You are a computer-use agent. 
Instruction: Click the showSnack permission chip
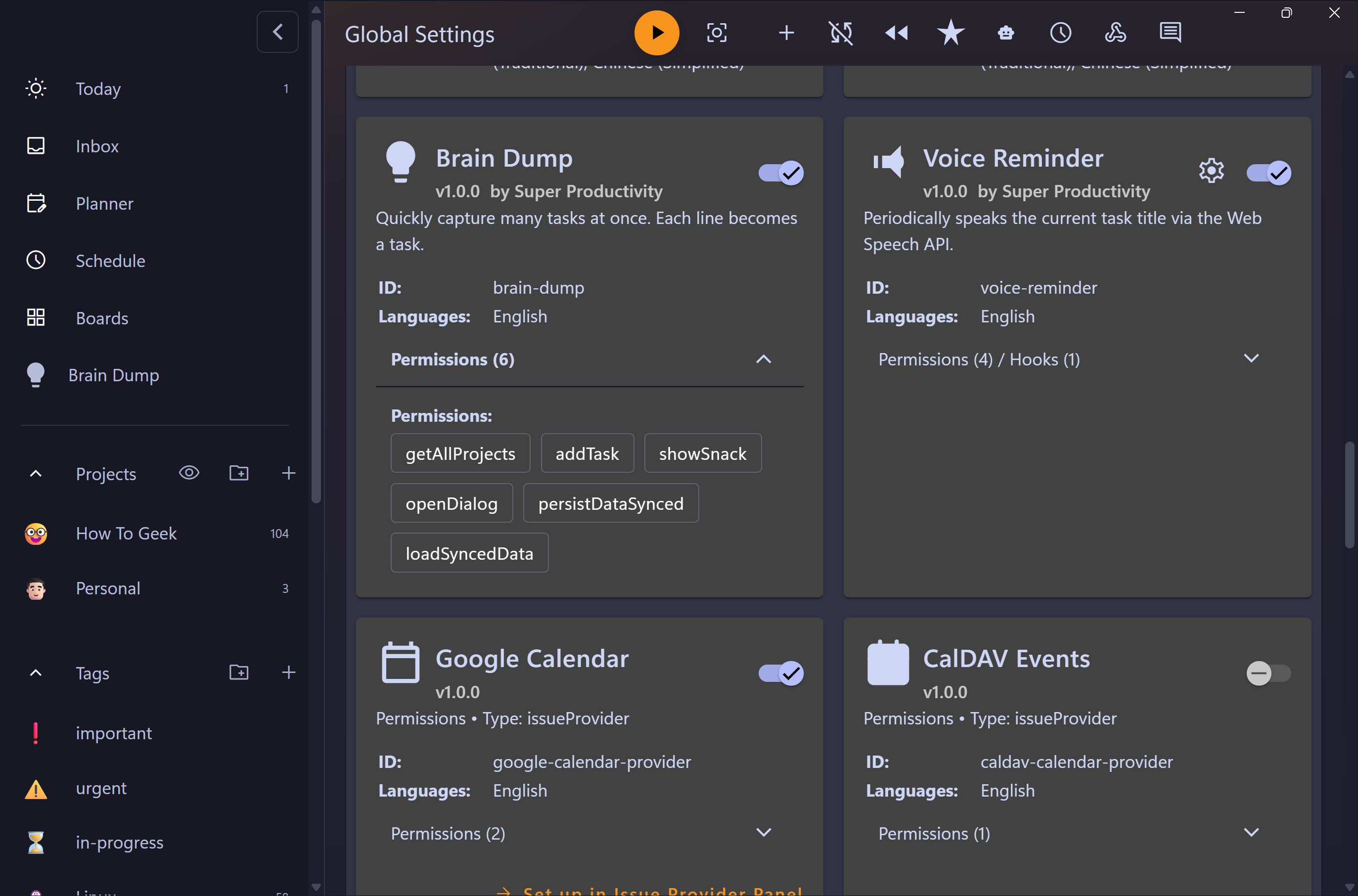click(x=703, y=454)
